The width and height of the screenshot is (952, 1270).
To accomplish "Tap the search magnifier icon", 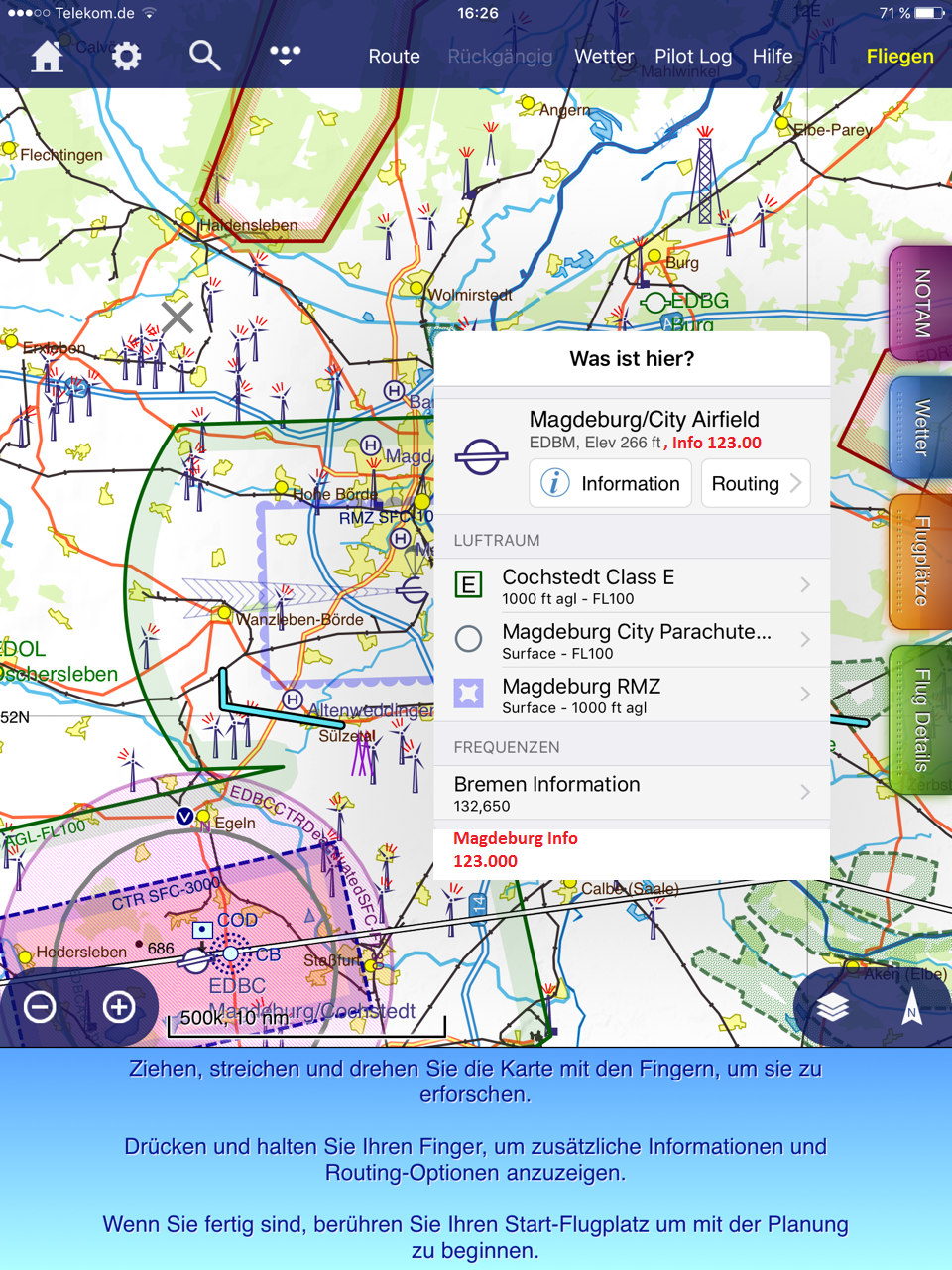I will (x=204, y=56).
